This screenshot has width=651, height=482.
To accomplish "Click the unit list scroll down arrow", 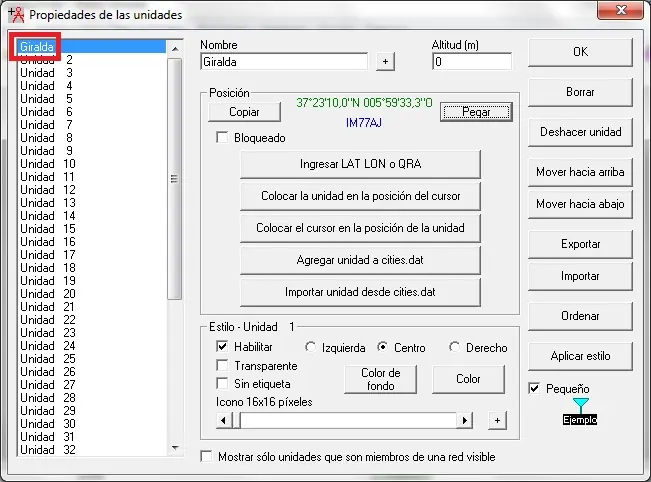I will (175, 448).
